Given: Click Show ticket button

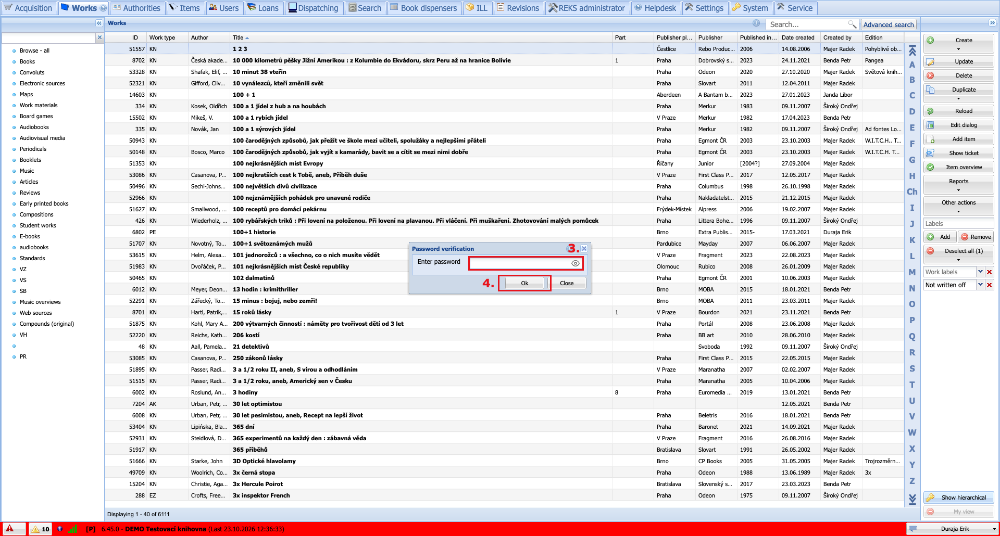Looking at the screenshot, I should click(x=959, y=154).
